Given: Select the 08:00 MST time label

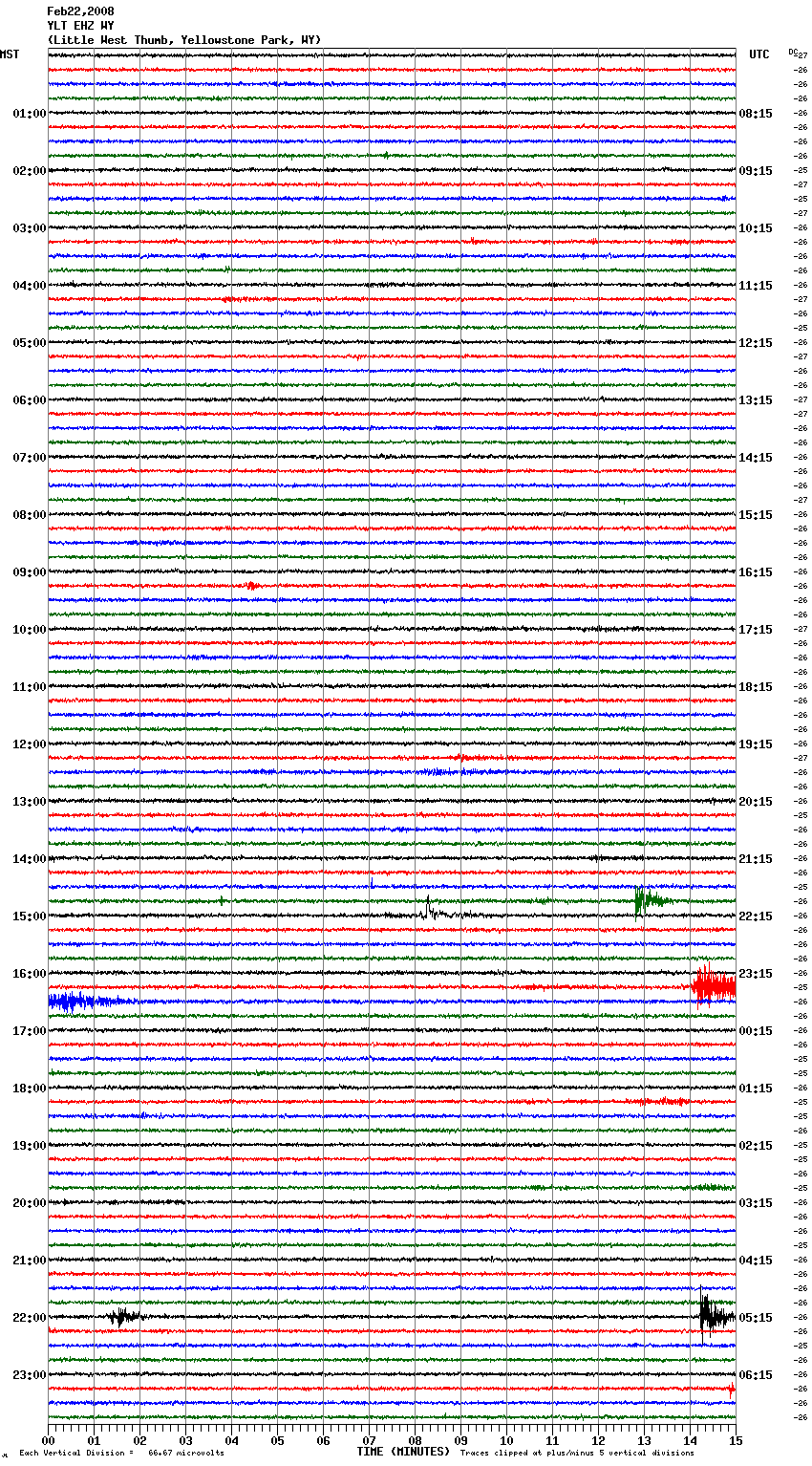Looking at the screenshot, I should 30,515.
